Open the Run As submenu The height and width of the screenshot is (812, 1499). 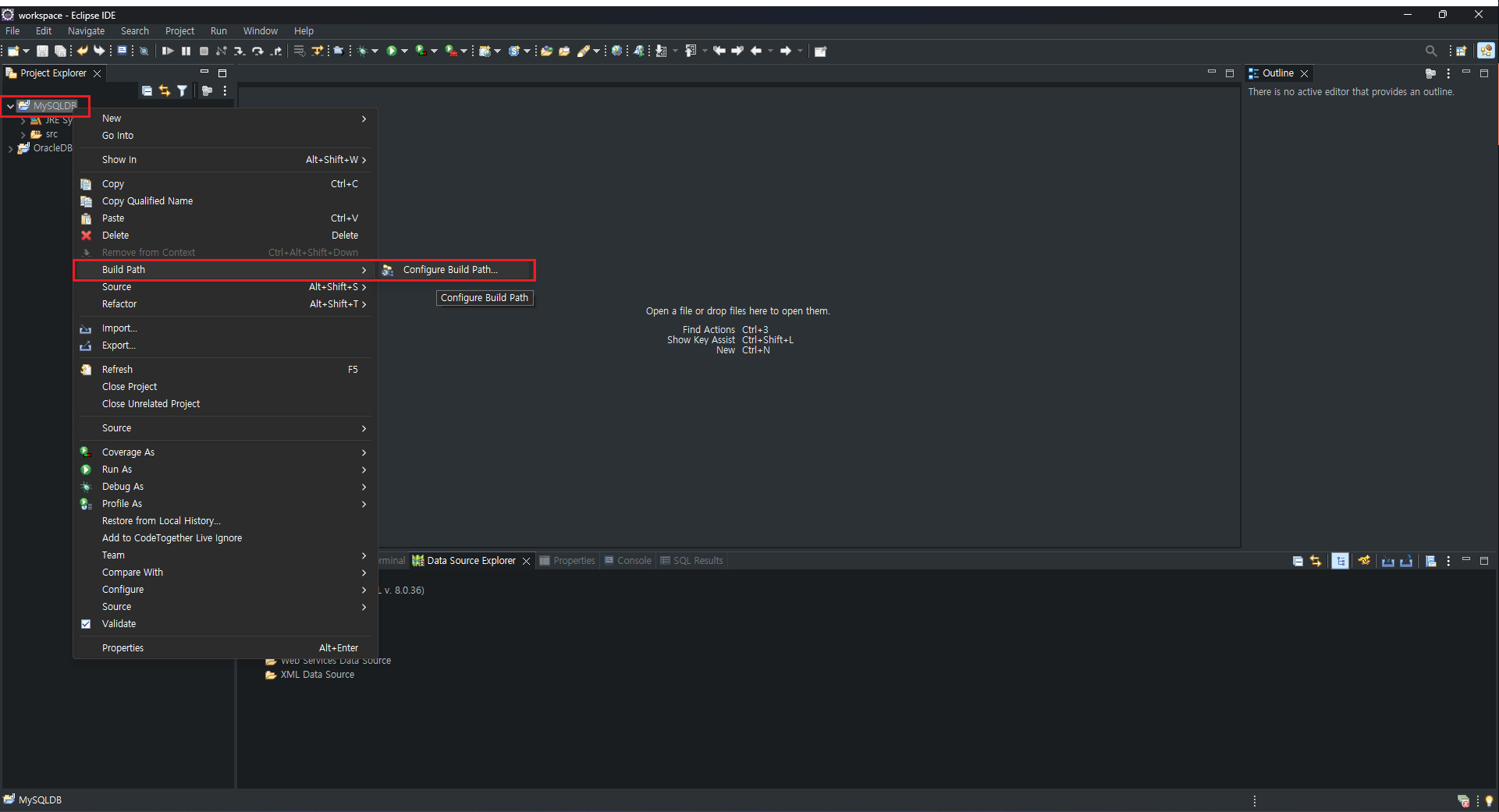point(226,470)
